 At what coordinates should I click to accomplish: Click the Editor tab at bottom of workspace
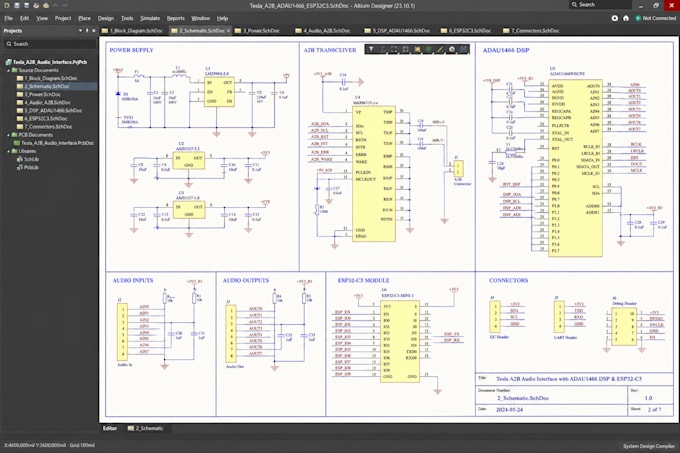point(110,428)
